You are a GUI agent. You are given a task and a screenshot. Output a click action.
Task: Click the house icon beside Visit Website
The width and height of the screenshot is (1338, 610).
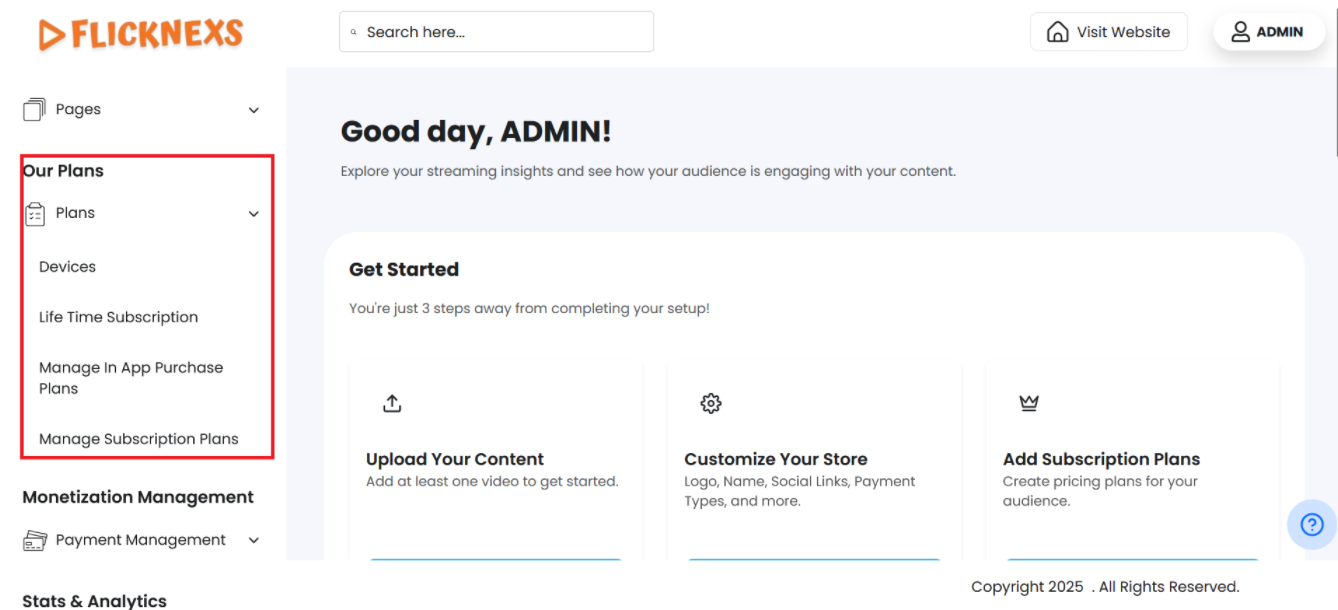click(x=1057, y=32)
